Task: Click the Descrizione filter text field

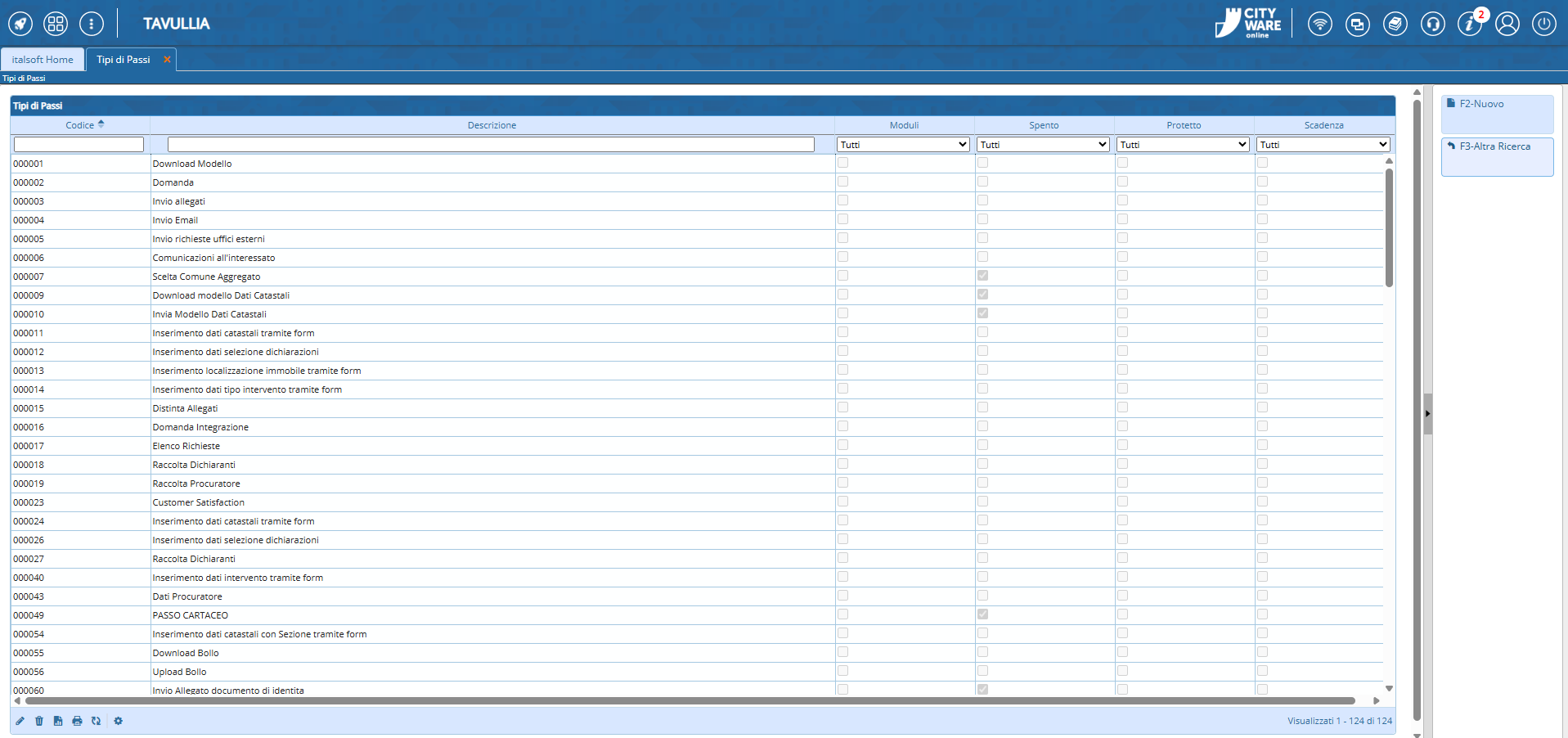Action: click(491, 145)
